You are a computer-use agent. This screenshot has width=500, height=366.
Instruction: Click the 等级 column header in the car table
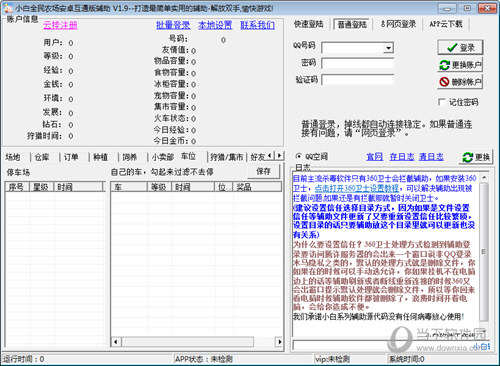(160, 187)
